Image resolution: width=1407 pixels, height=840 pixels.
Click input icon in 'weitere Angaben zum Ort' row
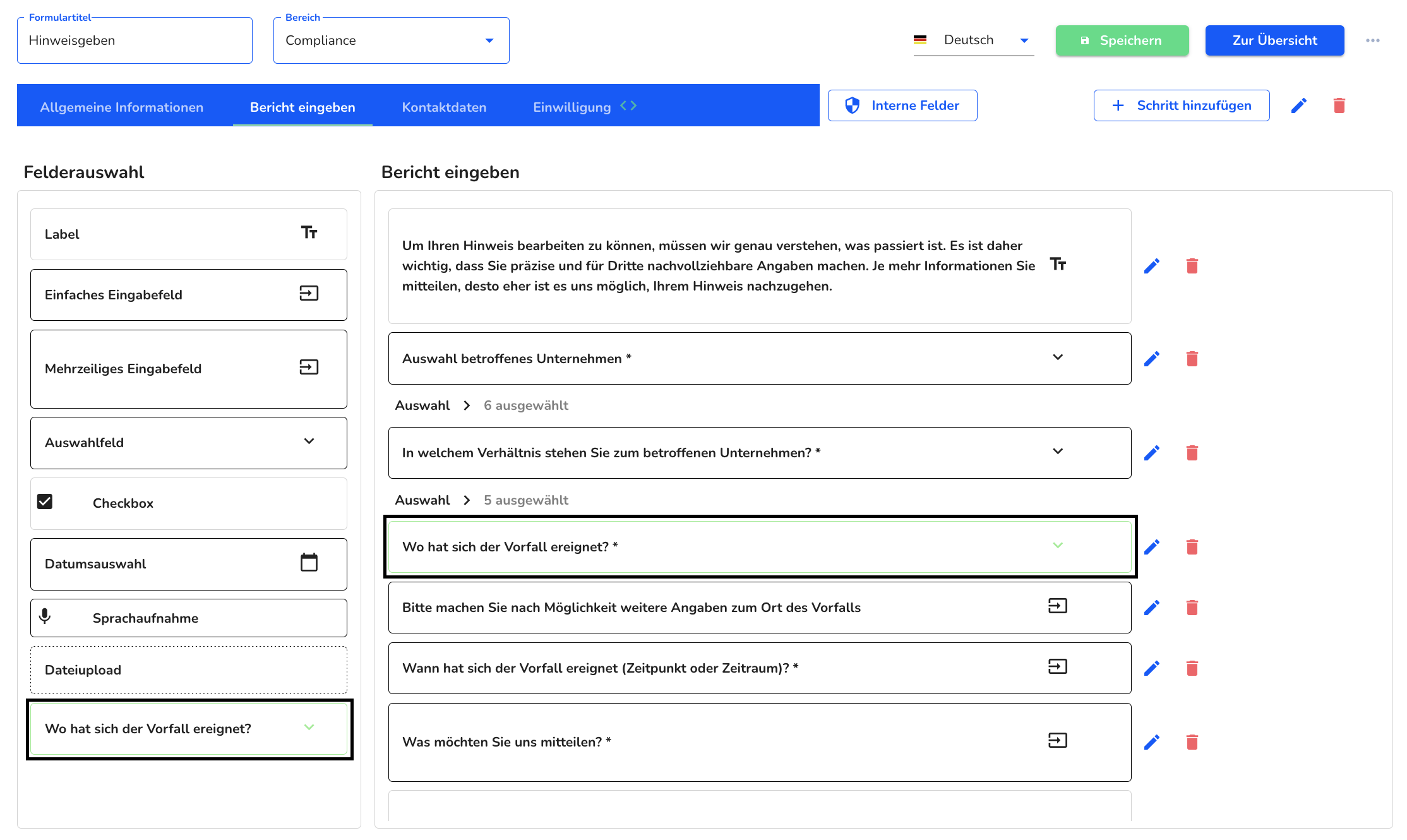click(x=1058, y=606)
